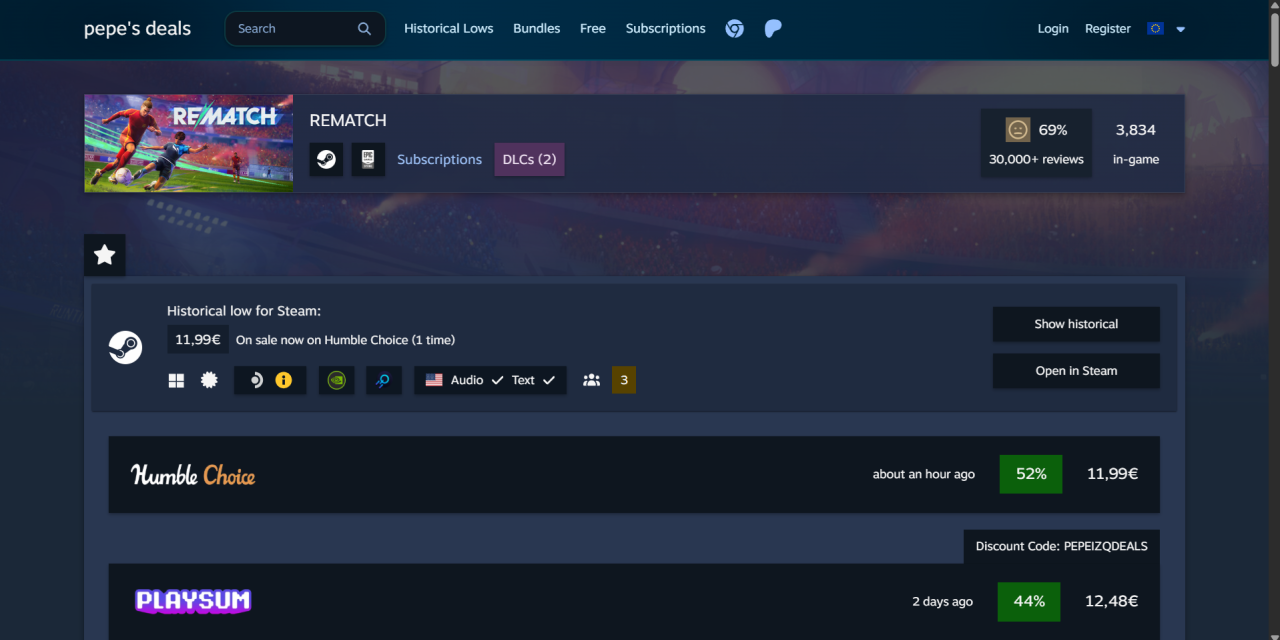Click the Chrome extension icon in header
Viewport: 1280px width, 640px height.
pyautogui.click(x=734, y=29)
